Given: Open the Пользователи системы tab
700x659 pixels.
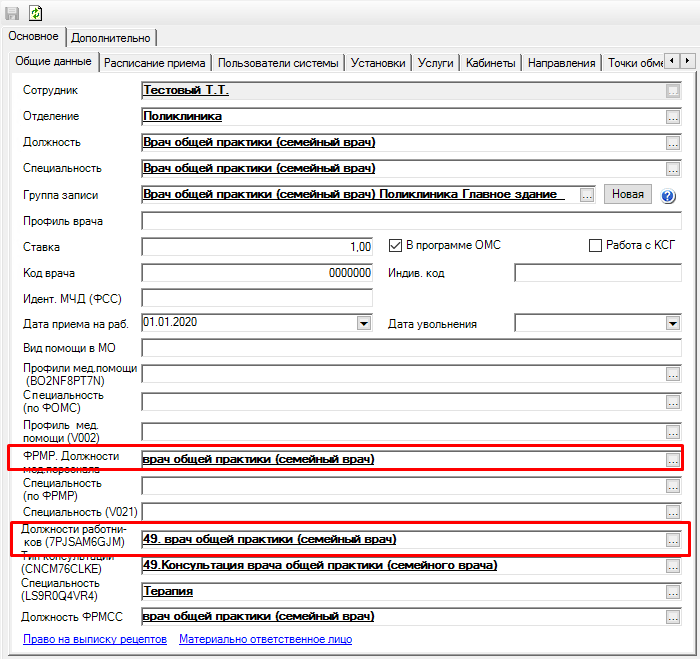Looking at the screenshot, I should point(278,63).
